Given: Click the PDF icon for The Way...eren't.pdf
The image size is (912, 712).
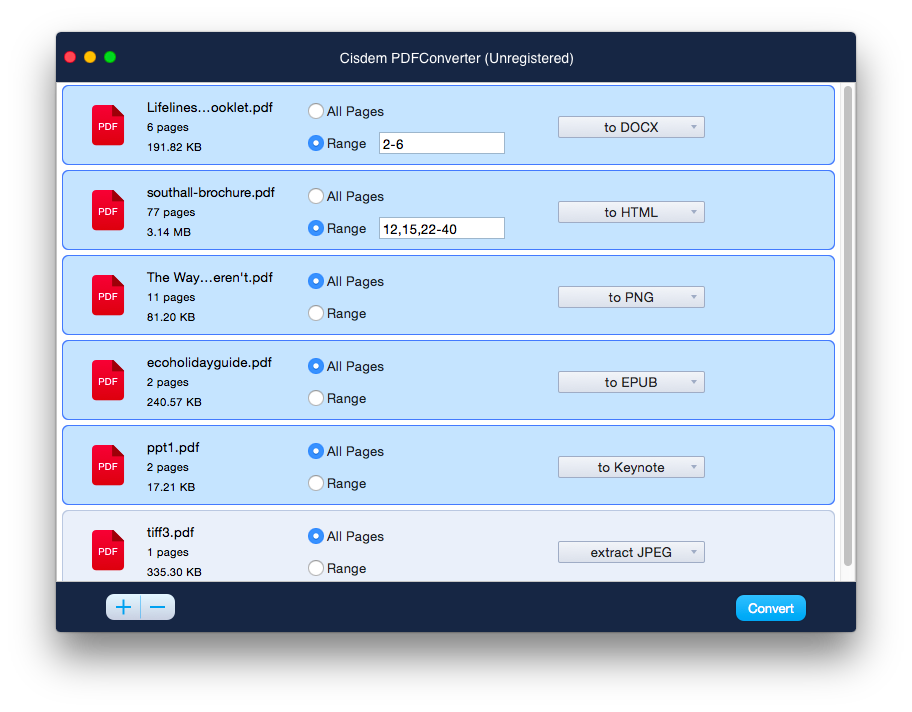Looking at the screenshot, I should pyautogui.click(x=107, y=295).
